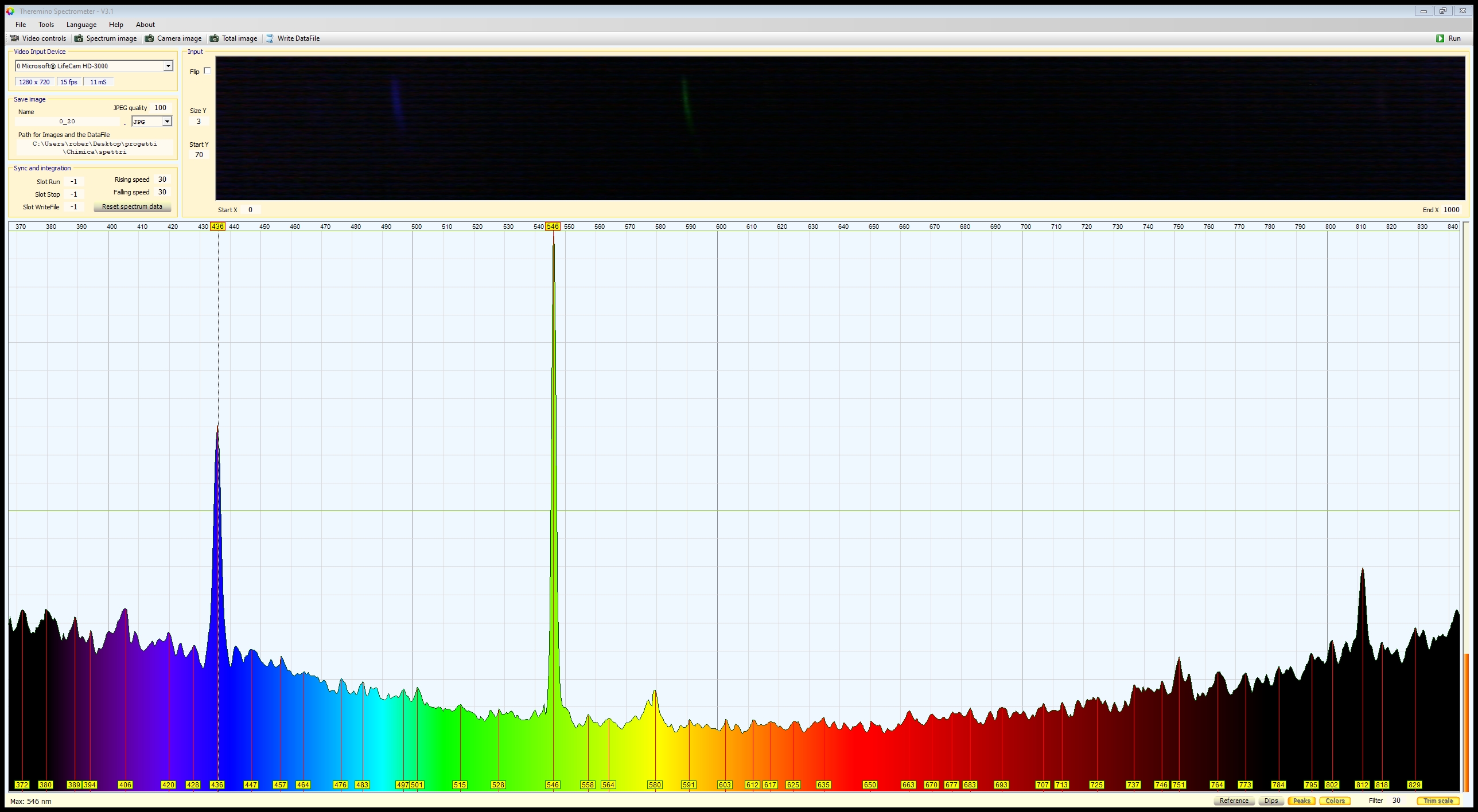Viewport: 1478px width, 812px height.
Task: Open the Video controls toolbar icon
Action: tap(14, 38)
